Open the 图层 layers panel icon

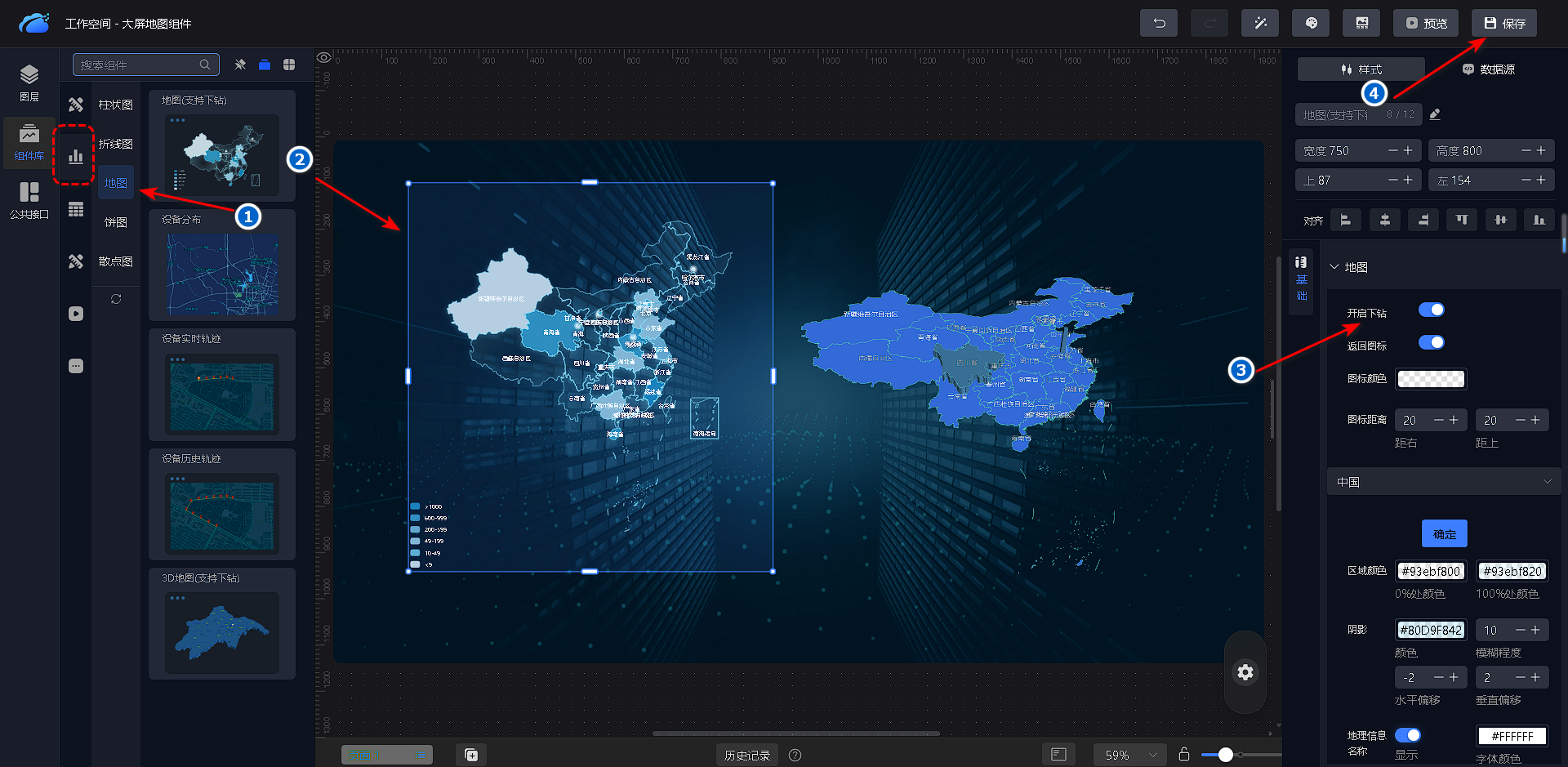click(x=29, y=82)
